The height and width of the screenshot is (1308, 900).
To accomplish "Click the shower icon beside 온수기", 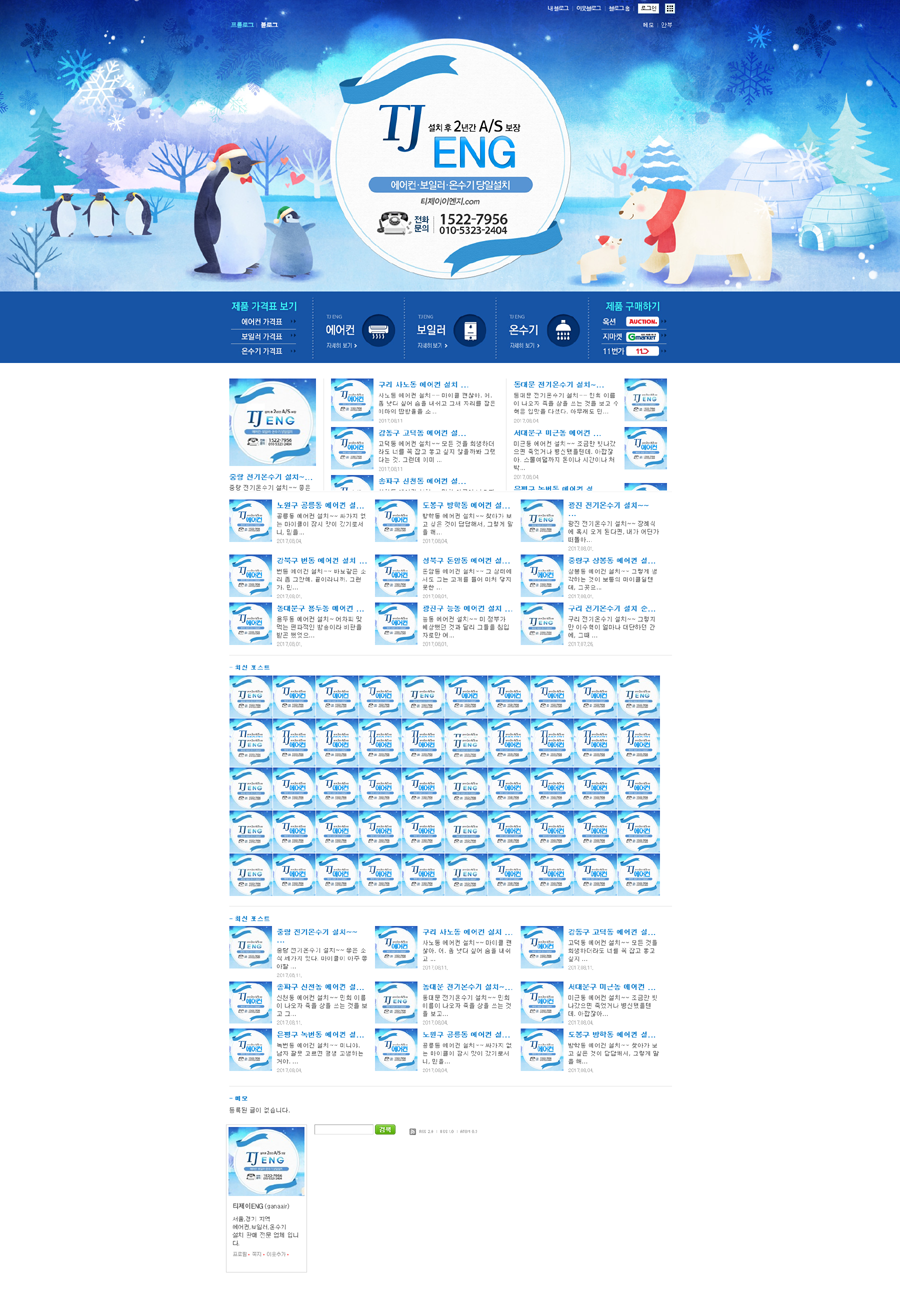I will pyautogui.click(x=563, y=330).
